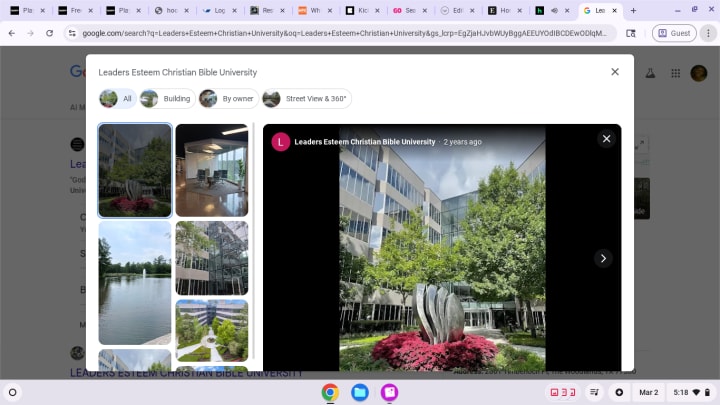Open the media controls icon in shelf
Image resolution: width=720 pixels, height=405 pixels.
[x=594, y=393]
